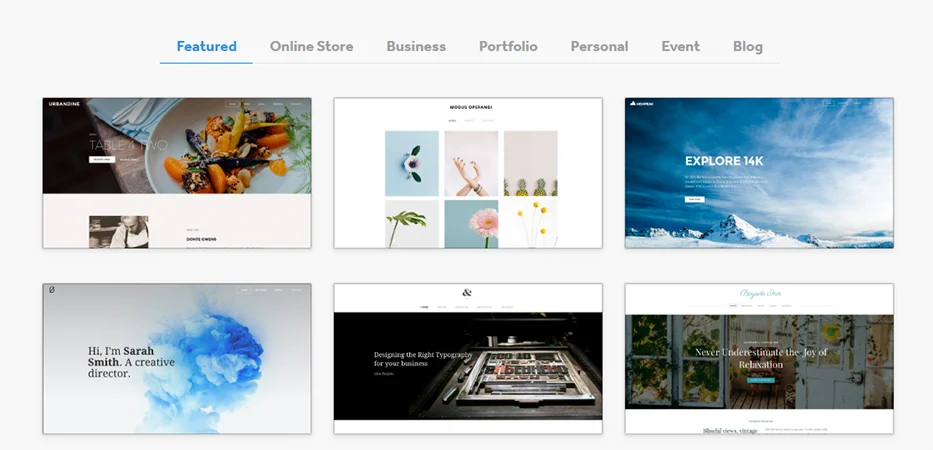Select the Featured tab

[206, 46]
